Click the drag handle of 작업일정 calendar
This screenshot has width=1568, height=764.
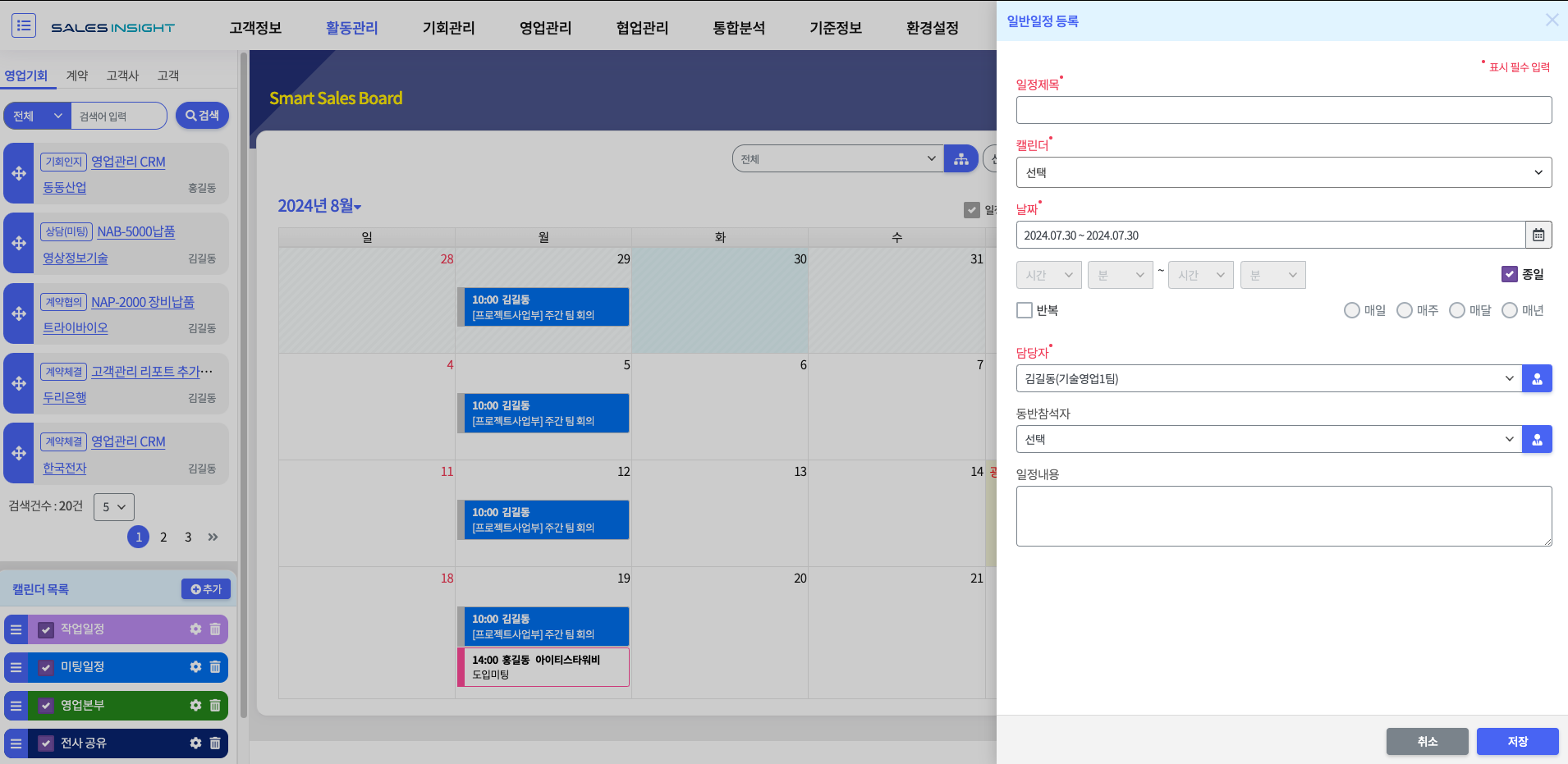tap(16, 629)
